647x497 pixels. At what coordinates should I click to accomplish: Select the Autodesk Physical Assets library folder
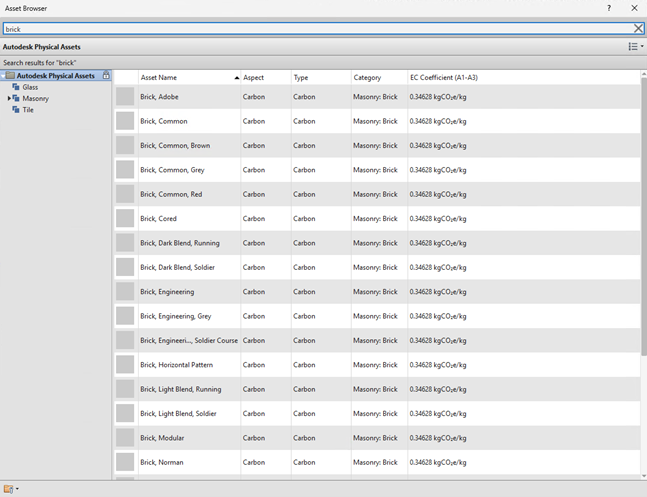55,76
